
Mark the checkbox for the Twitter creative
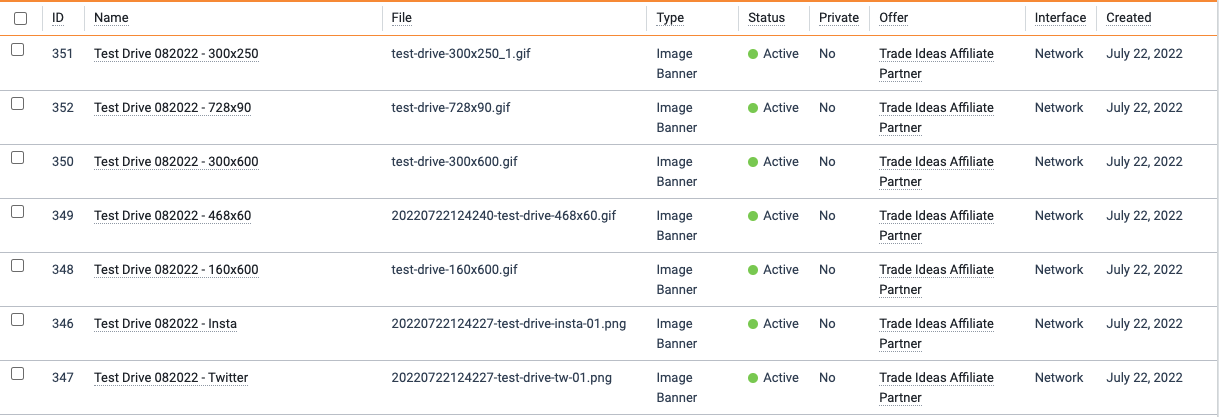click(x=17, y=374)
